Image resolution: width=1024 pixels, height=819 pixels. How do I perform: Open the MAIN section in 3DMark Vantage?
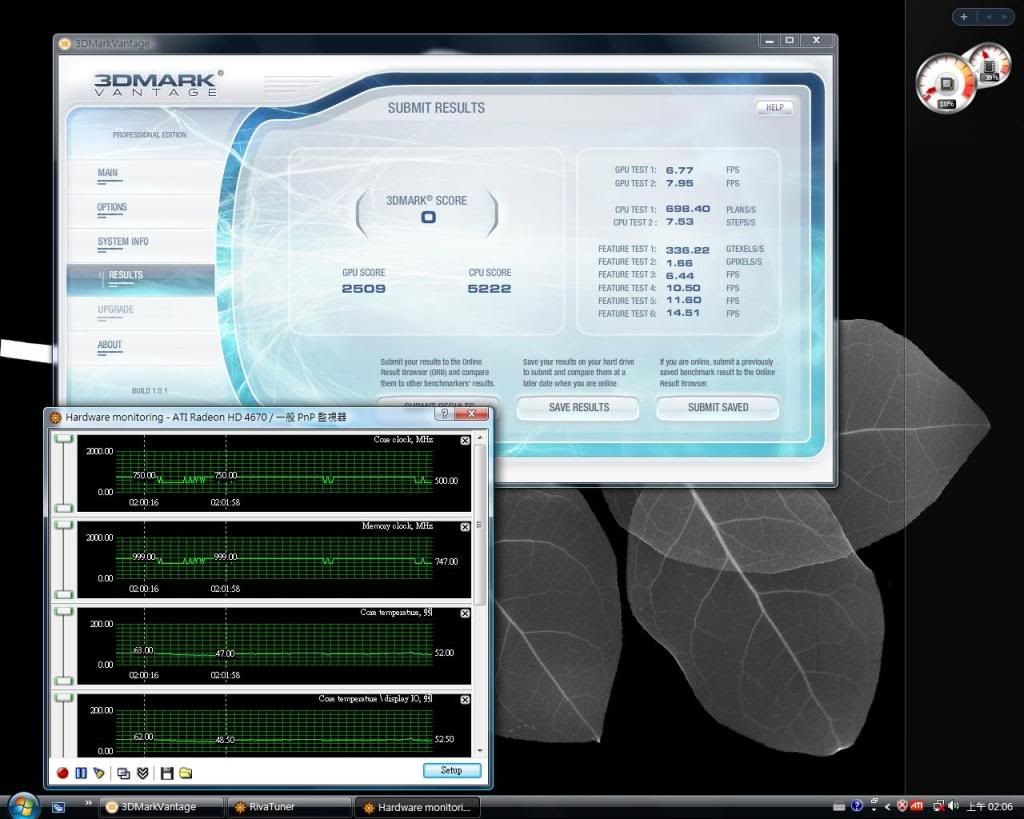pos(108,173)
